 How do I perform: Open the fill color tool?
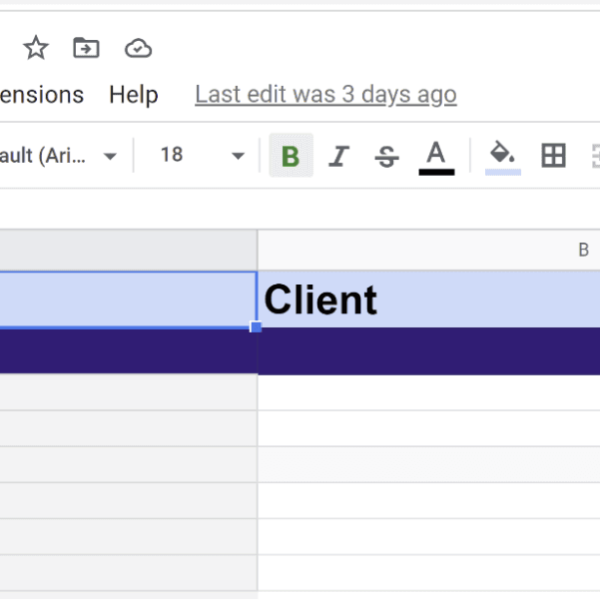[x=503, y=156]
